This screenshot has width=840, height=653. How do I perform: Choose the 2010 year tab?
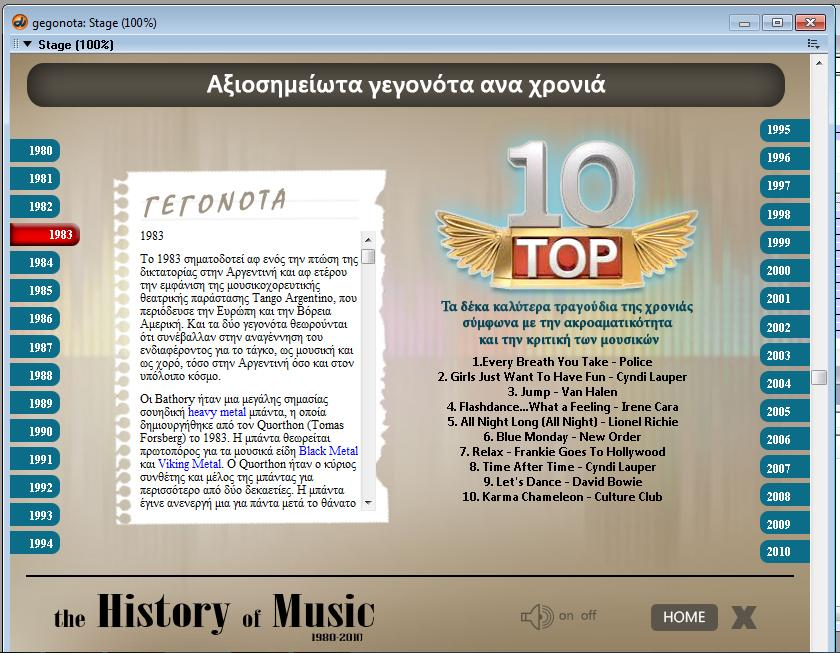(784, 552)
